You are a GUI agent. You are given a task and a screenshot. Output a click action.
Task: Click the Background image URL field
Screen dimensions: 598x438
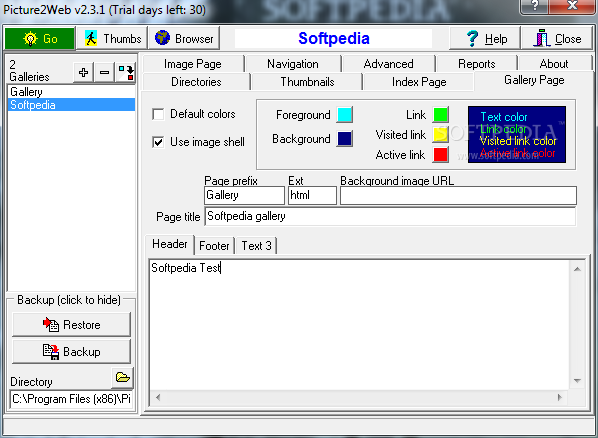[x=458, y=195]
